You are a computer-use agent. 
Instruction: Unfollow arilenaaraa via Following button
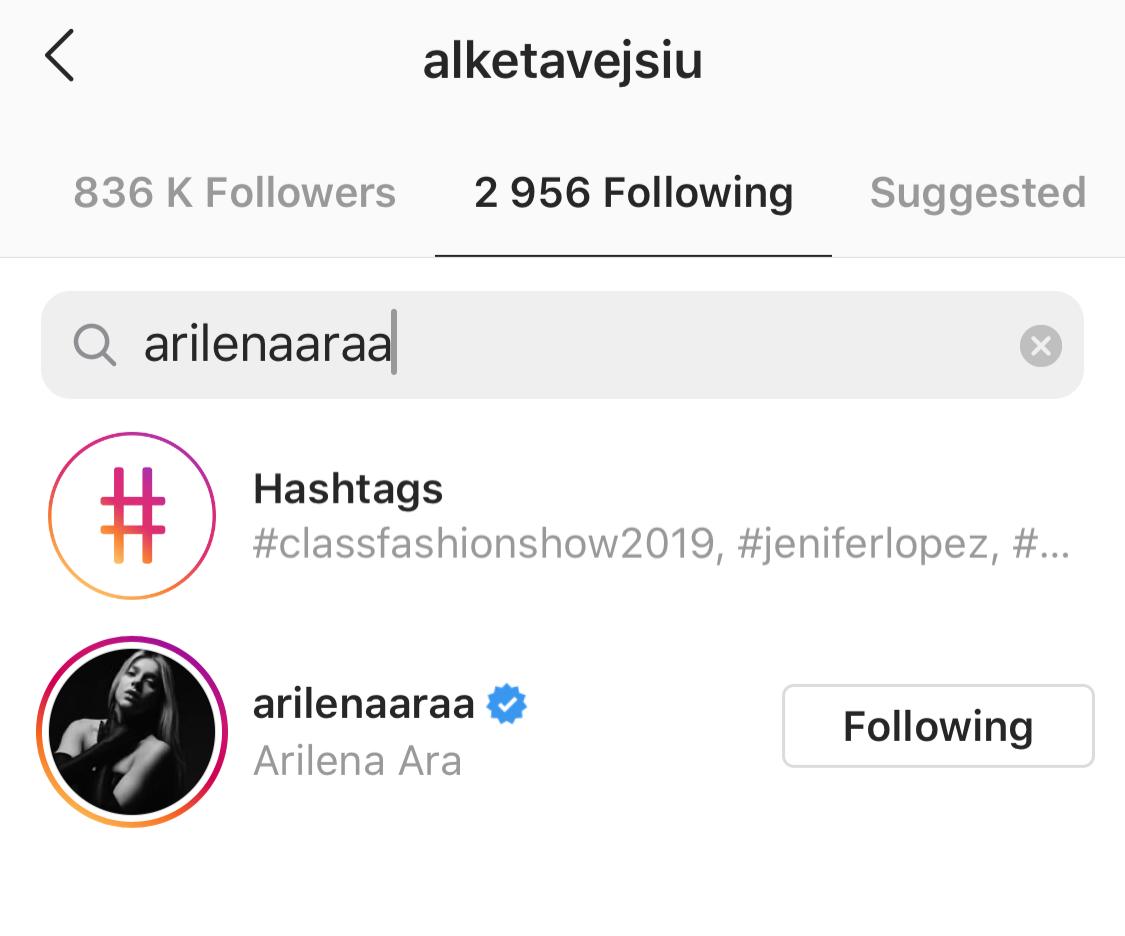(x=938, y=726)
